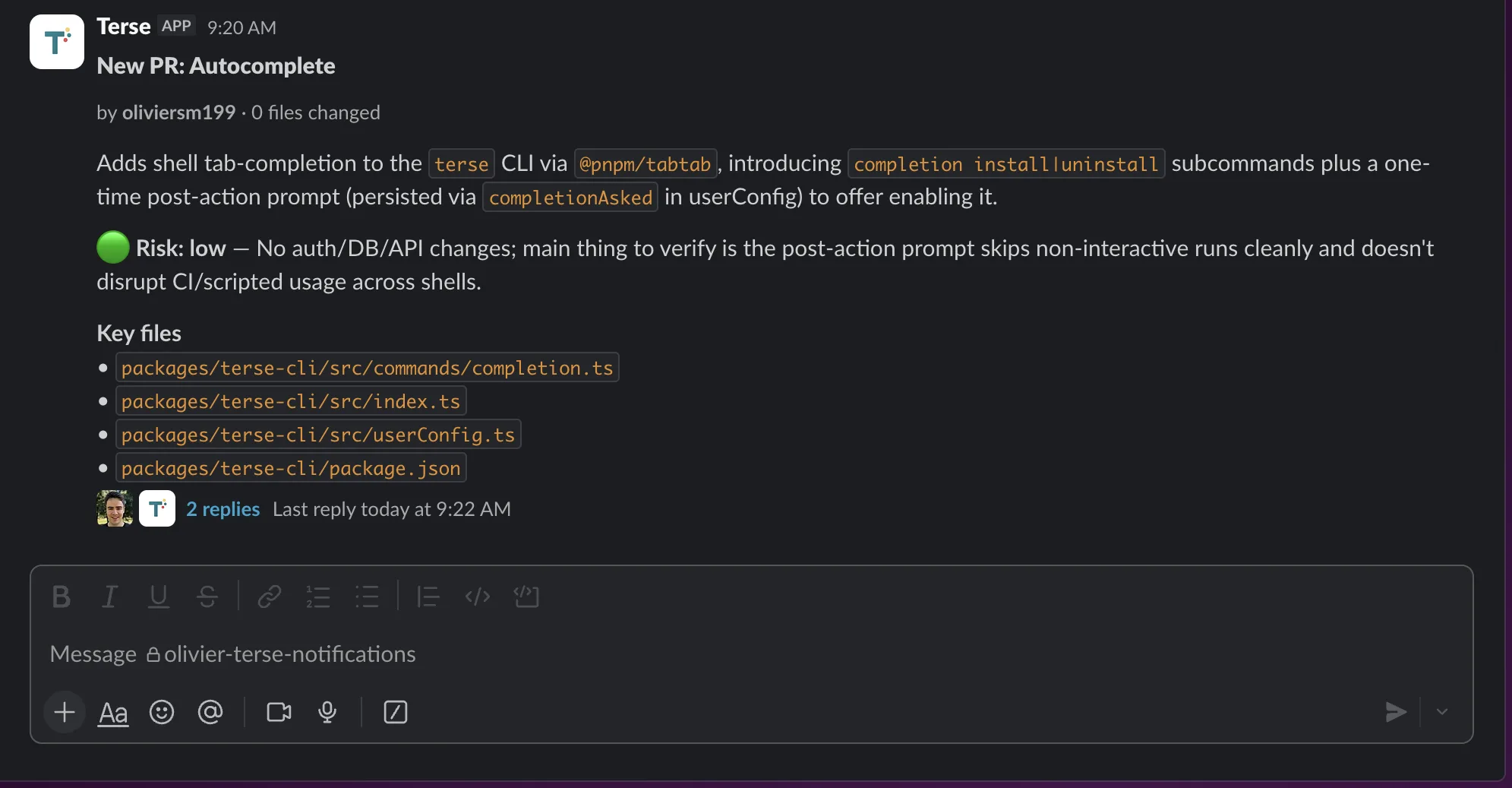The image size is (1512, 788).
Task: Click the Terse app sender name
Action: coord(124,27)
